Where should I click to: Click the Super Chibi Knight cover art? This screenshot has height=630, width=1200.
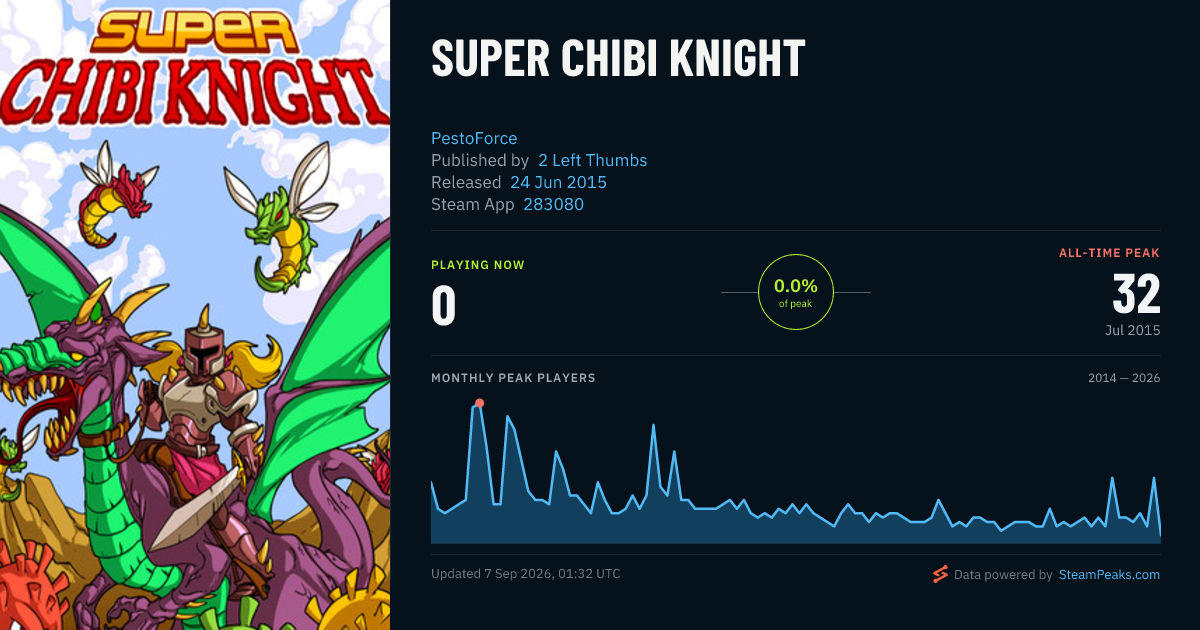(195, 315)
